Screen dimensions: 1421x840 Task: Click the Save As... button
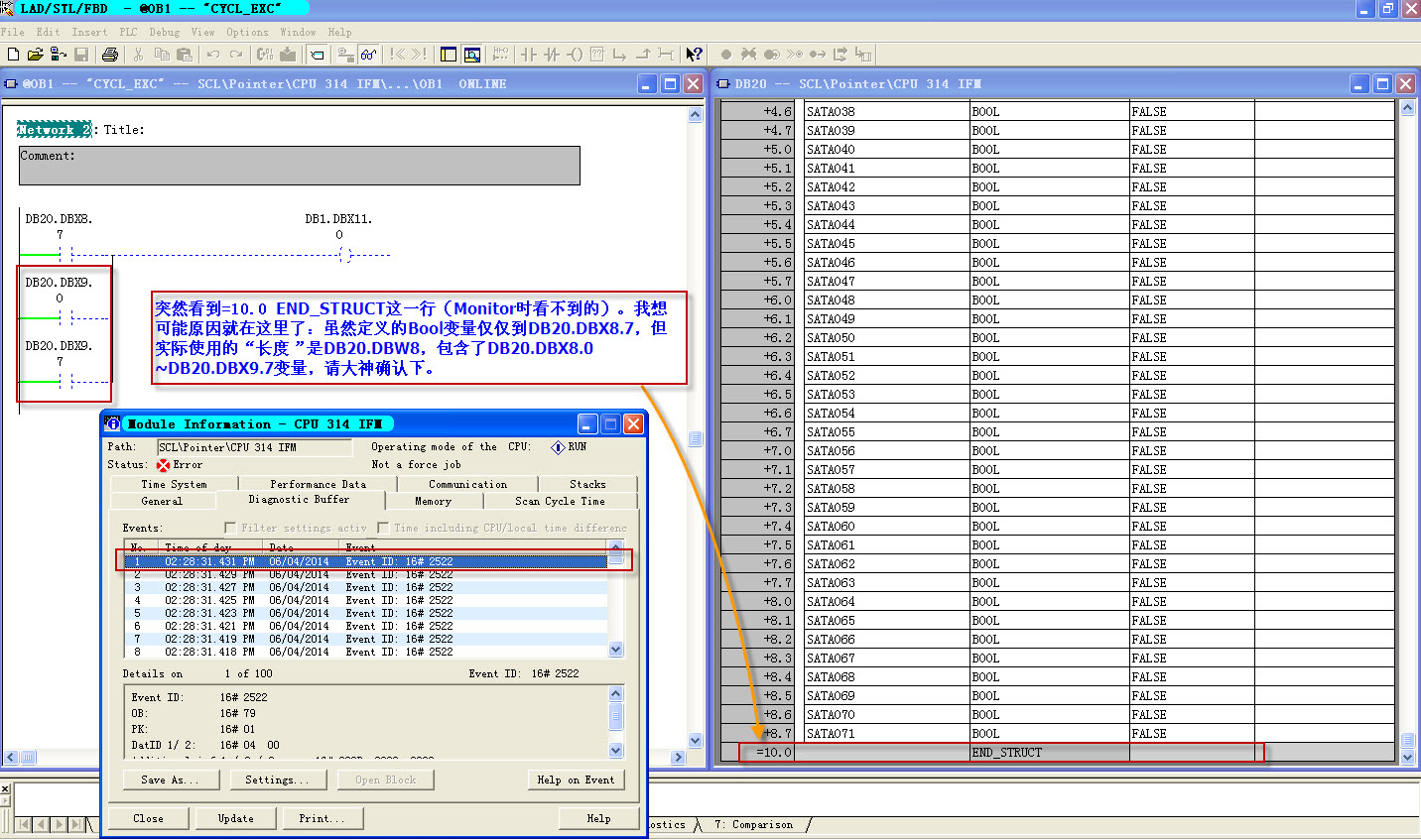click(170, 780)
